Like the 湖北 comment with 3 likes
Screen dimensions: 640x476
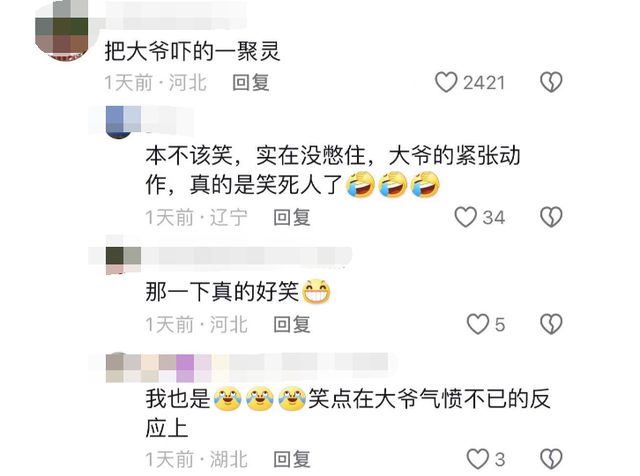coord(478,459)
